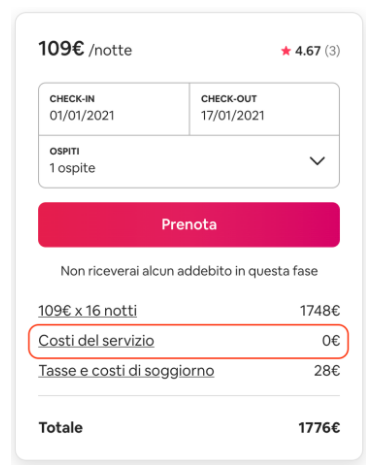Click the red star rating icon
The height and width of the screenshot is (468, 379).
coord(286,51)
